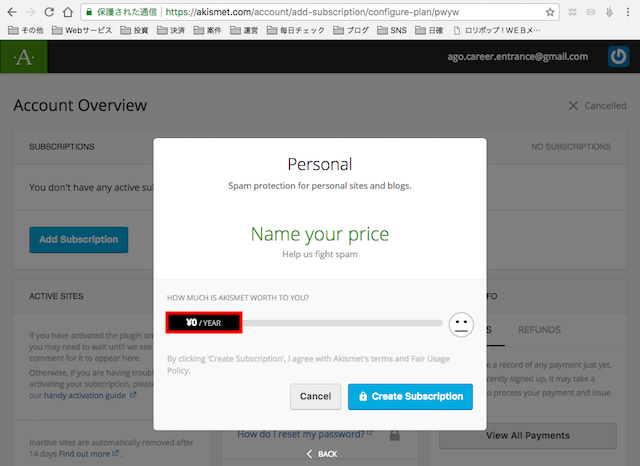Click the Add Subscription button
The image size is (640, 466).
[x=78, y=239]
